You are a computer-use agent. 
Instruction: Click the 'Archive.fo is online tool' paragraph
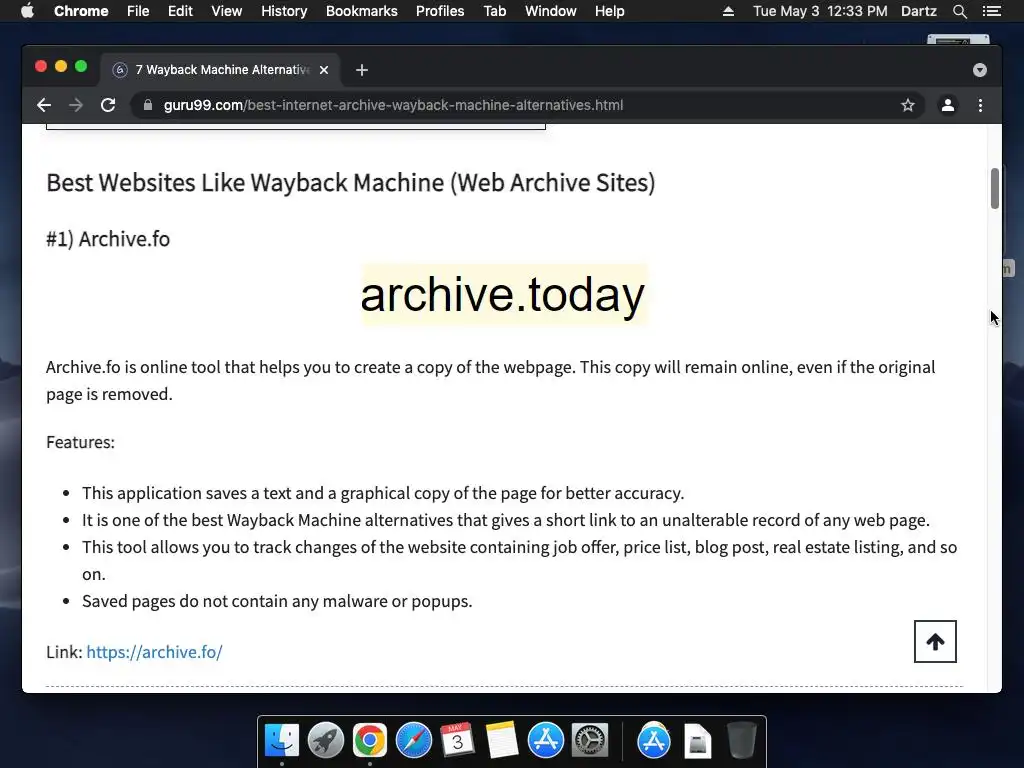[490, 380]
